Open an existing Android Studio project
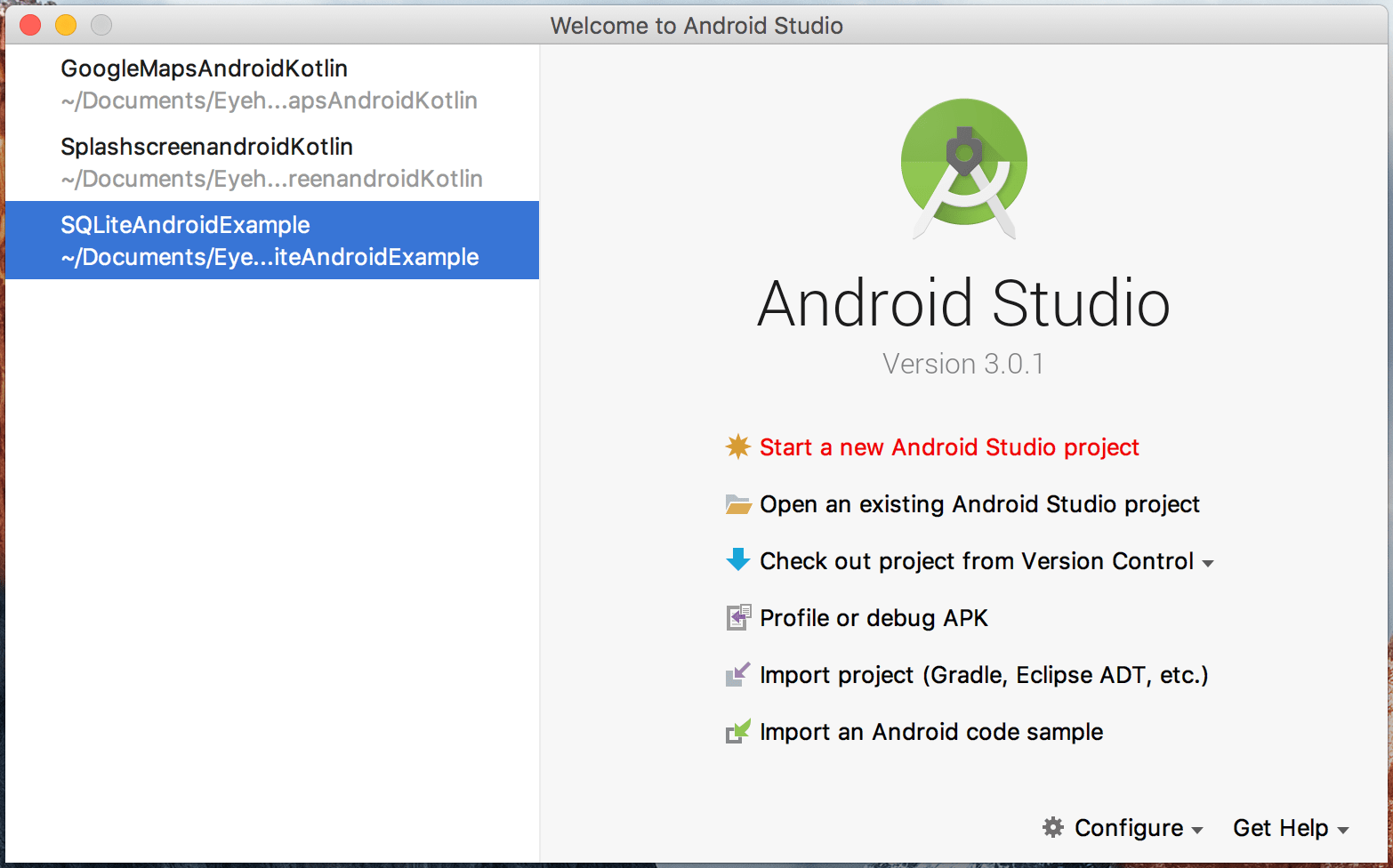 [978, 503]
